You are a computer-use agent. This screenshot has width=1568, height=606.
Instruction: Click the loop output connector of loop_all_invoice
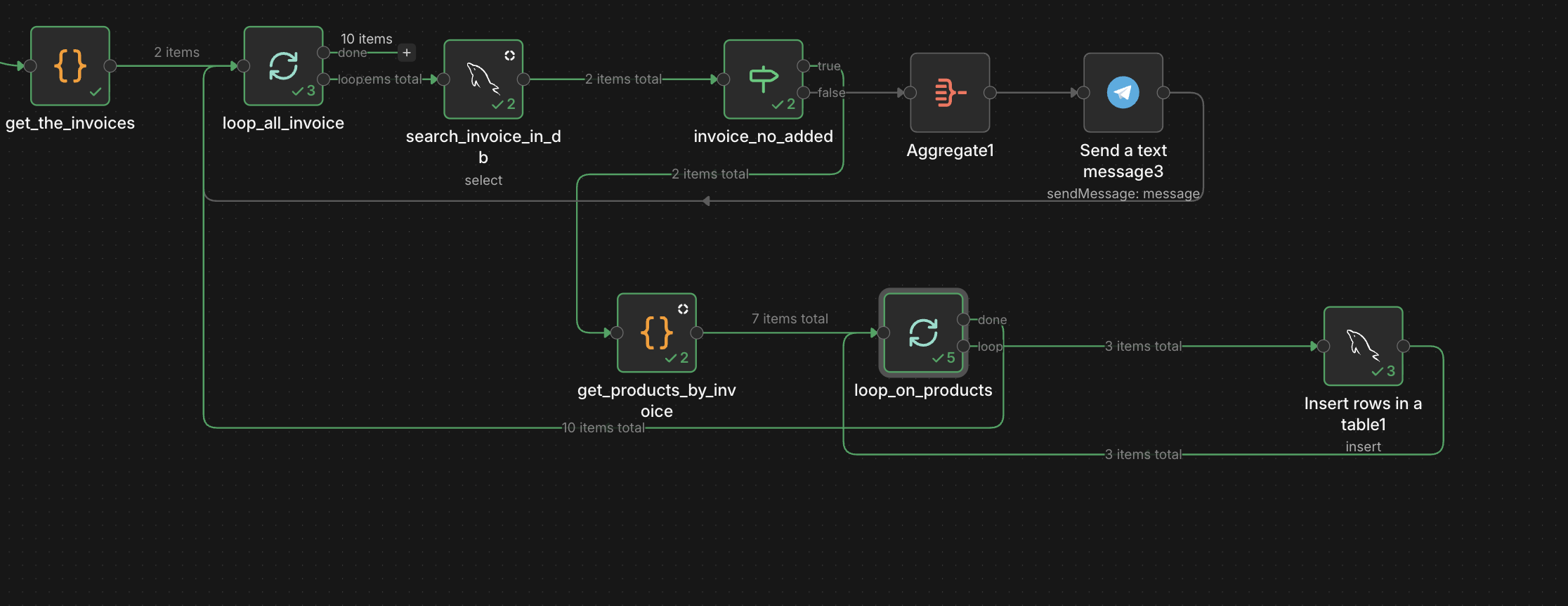[x=323, y=79]
